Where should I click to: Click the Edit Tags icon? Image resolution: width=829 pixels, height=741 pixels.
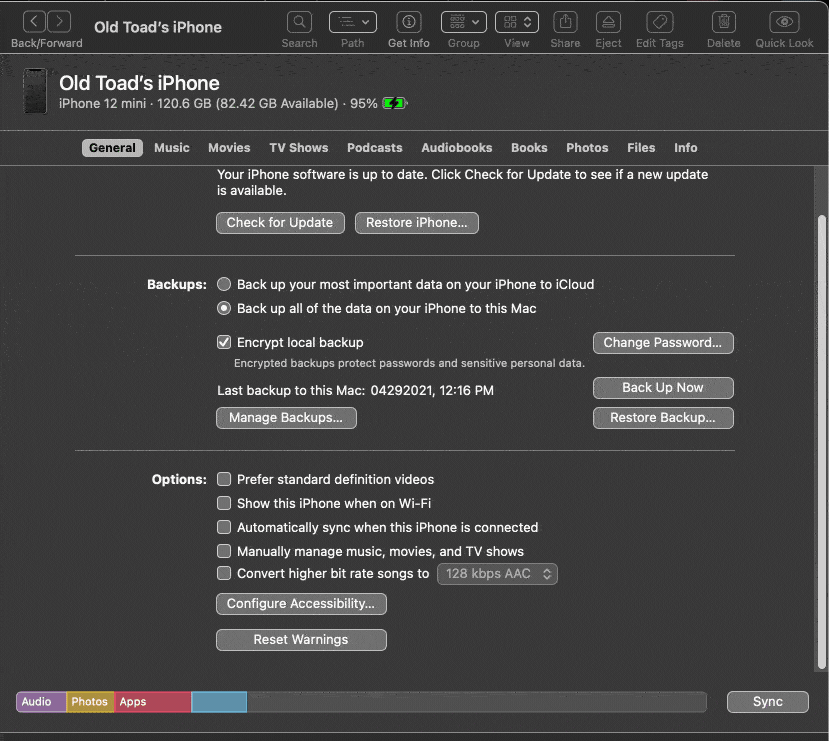click(660, 22)
